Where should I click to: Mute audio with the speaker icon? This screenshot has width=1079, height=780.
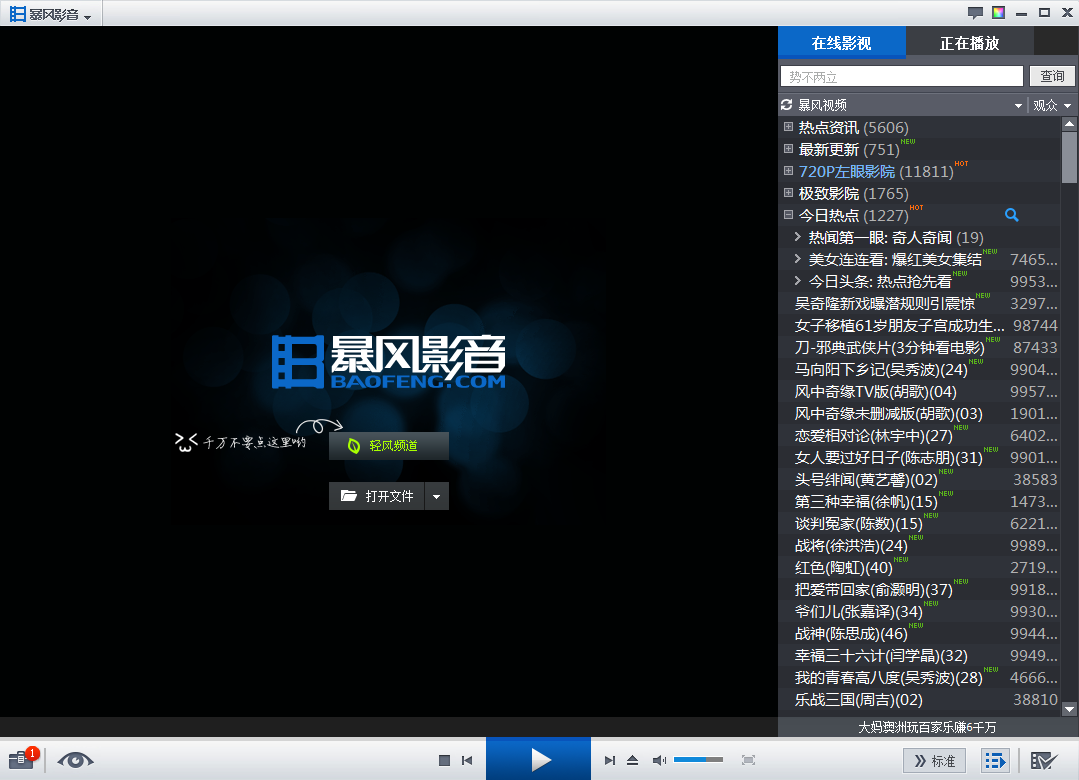tap(659, 760)
